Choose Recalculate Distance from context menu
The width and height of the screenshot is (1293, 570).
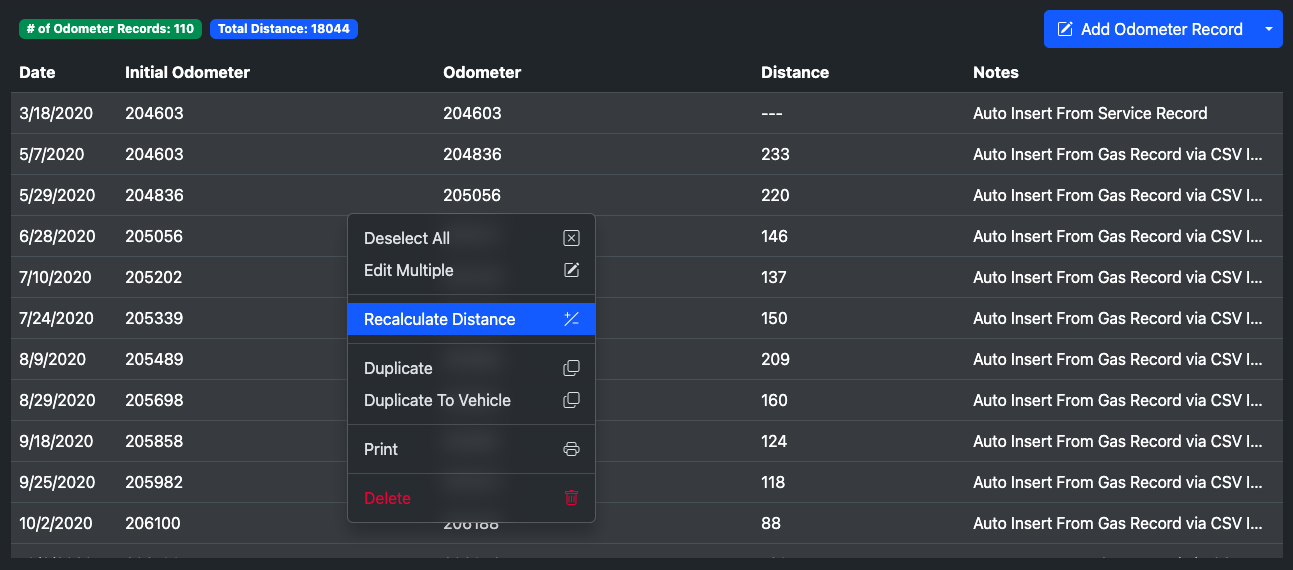(440, 319)
